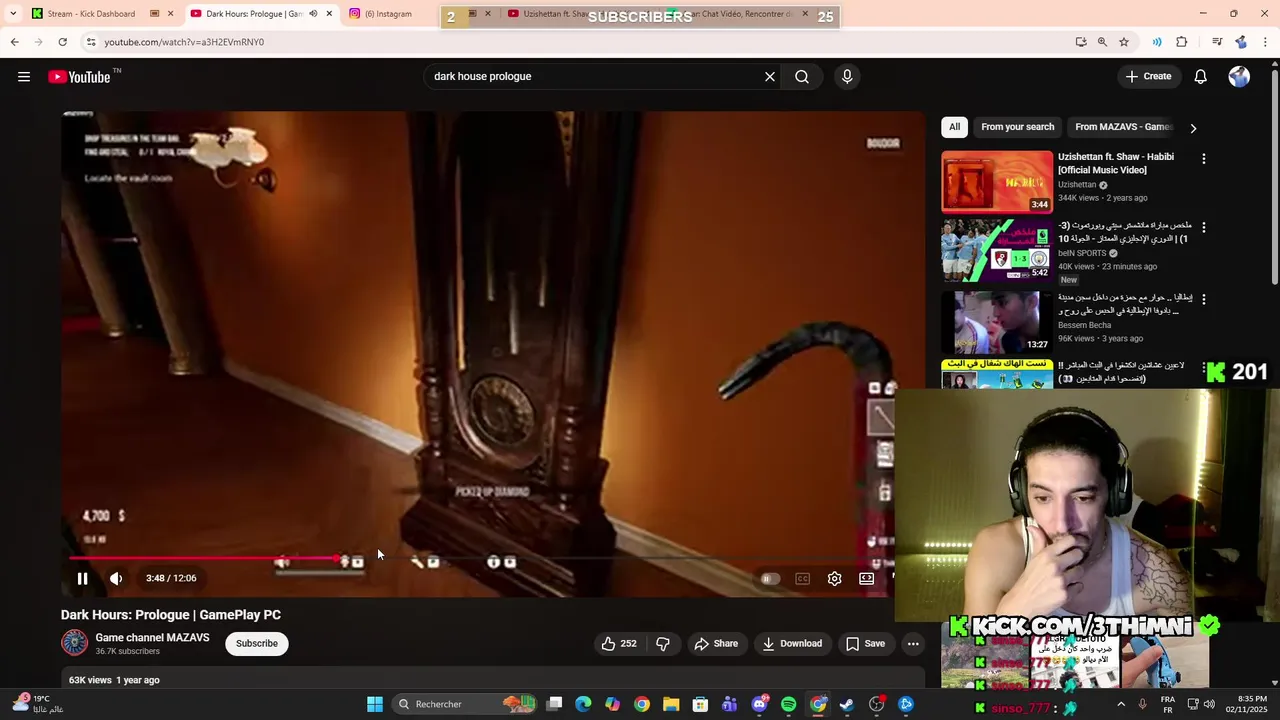Bookmark this page with the star
The height and width of the screenshot is (720, 1280).
click(1124, 42)
